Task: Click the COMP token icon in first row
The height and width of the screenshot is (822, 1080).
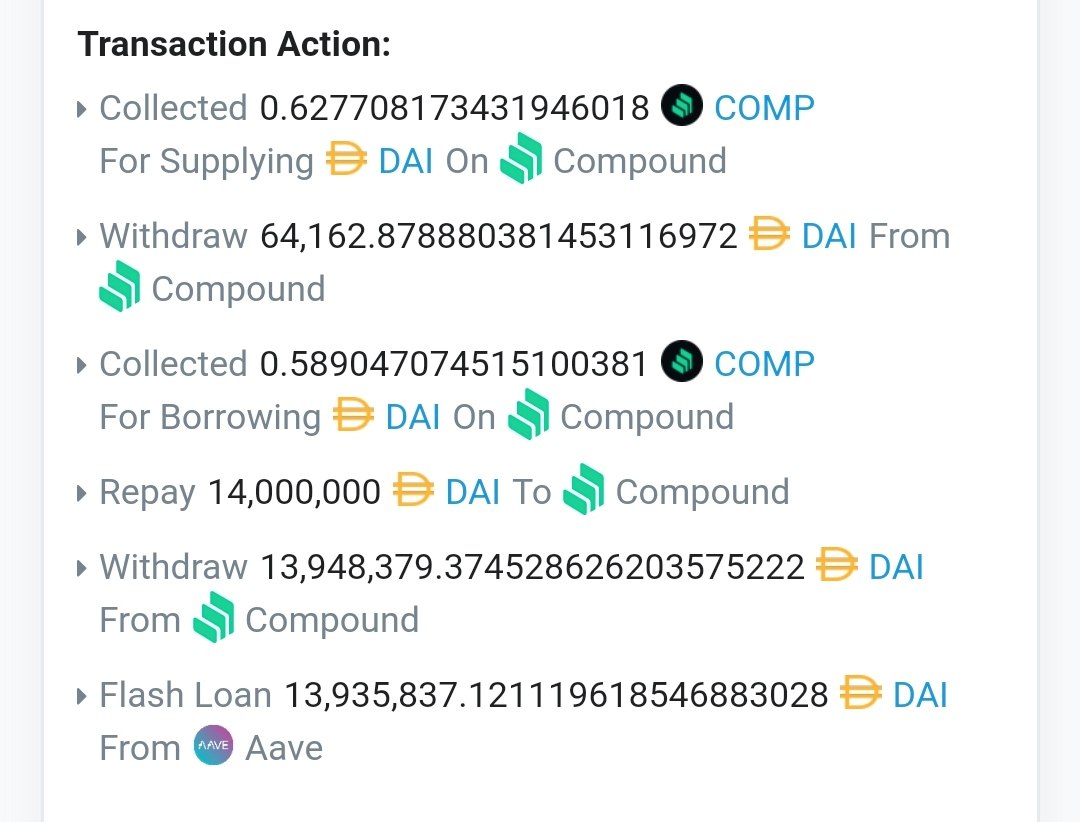Action: coord(682,105)
